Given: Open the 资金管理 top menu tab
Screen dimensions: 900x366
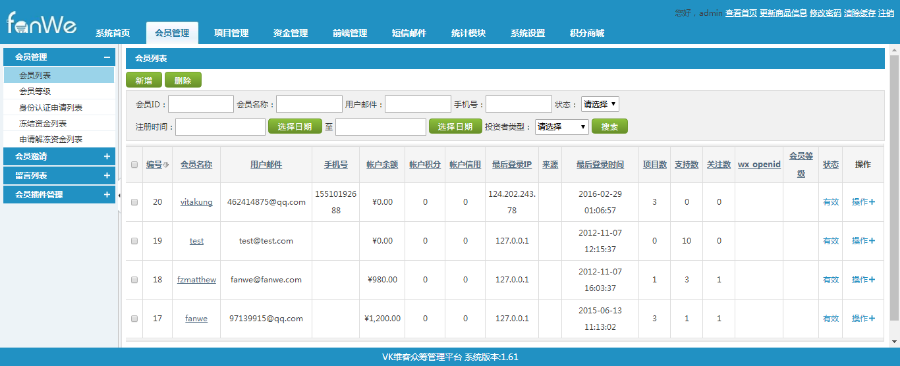Looking at the screenshot, I should click(x=290, y=33).
